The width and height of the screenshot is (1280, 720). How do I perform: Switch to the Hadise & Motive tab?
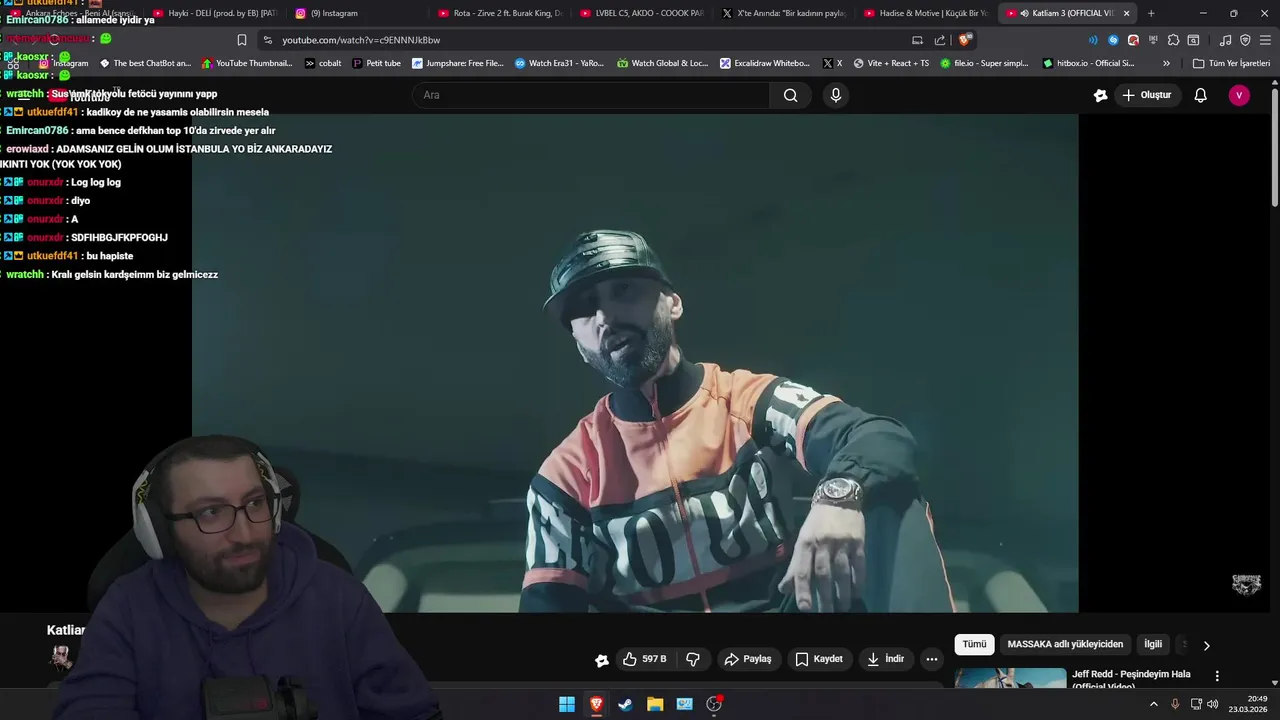pos(926,13)
